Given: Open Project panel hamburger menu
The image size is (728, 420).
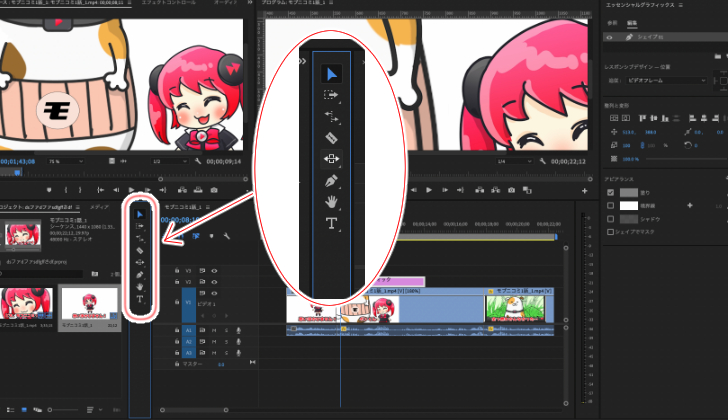Looking at the screenshot, I should 78,207.
